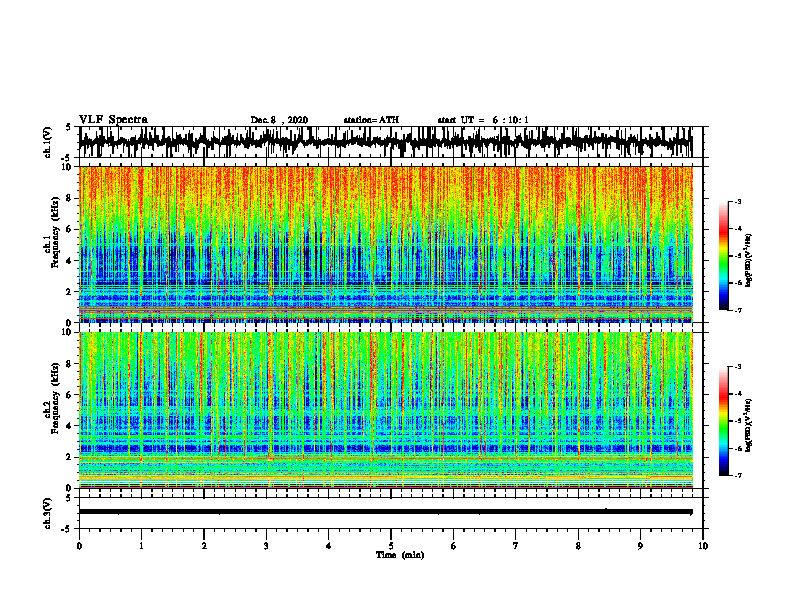Click the "ch.3(V)" waveform axis label

[x=49, y=513]
